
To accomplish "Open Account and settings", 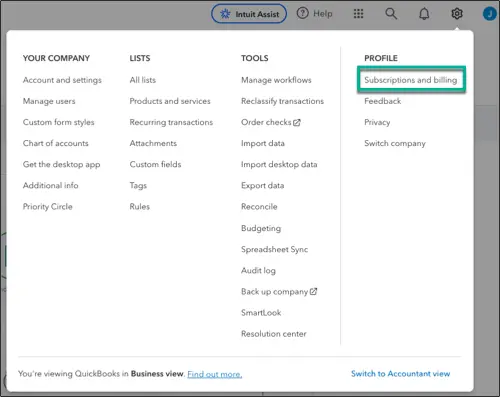I will click(62, 80).
